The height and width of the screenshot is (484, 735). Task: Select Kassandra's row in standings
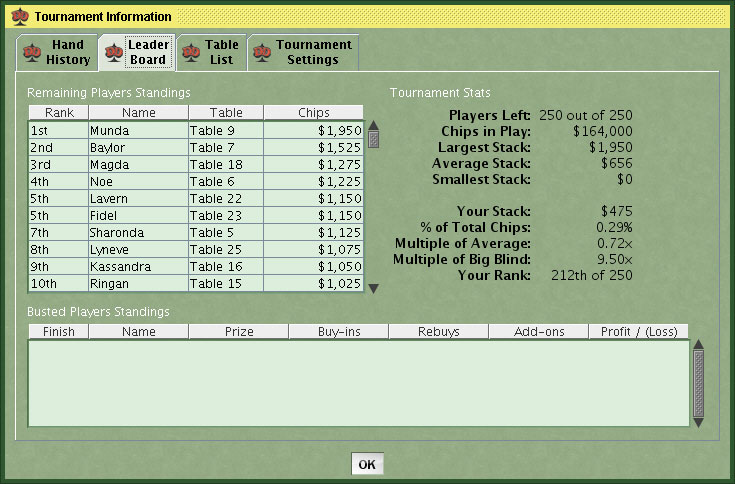click(x=138, y=267)
